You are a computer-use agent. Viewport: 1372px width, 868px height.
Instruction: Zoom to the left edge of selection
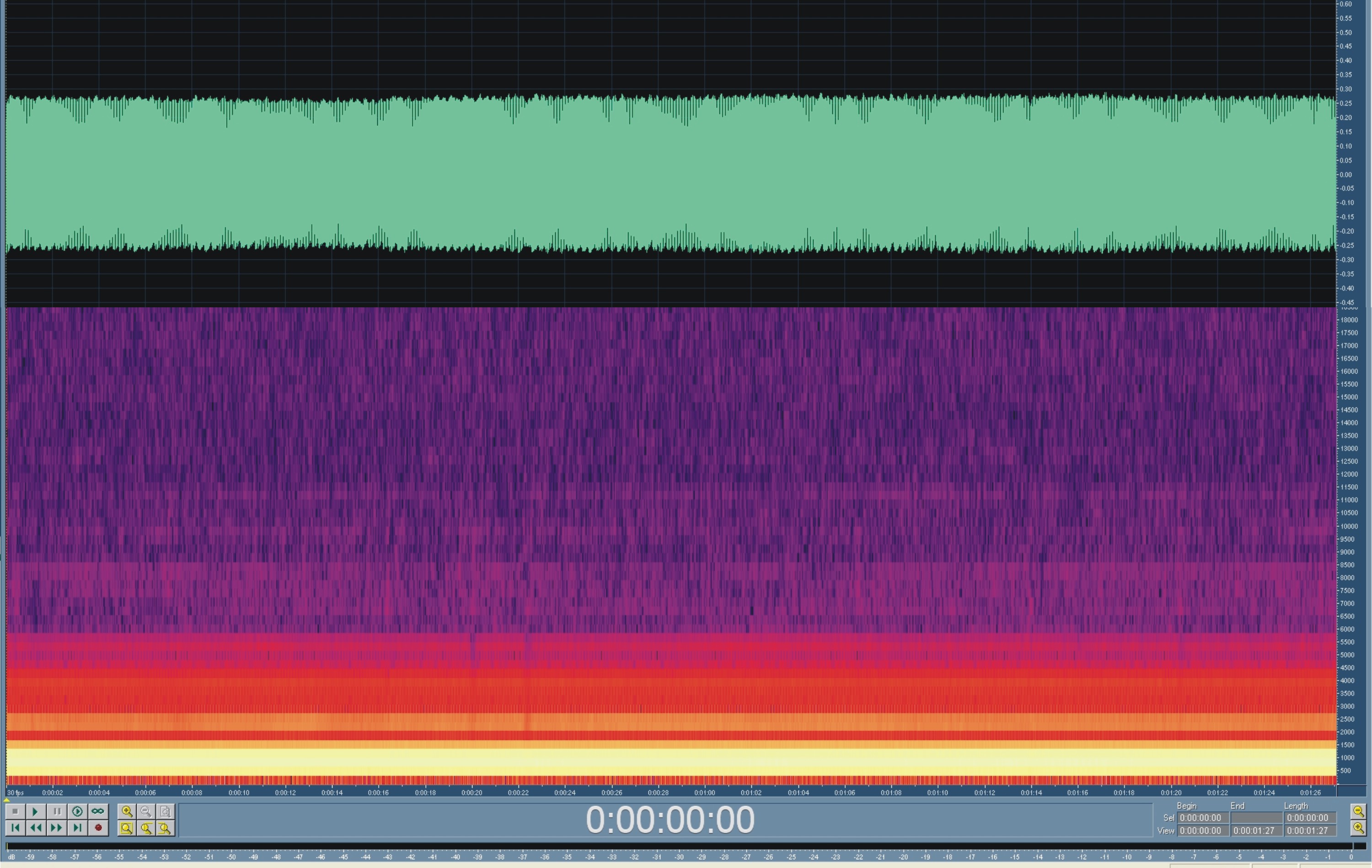point(146,828)
